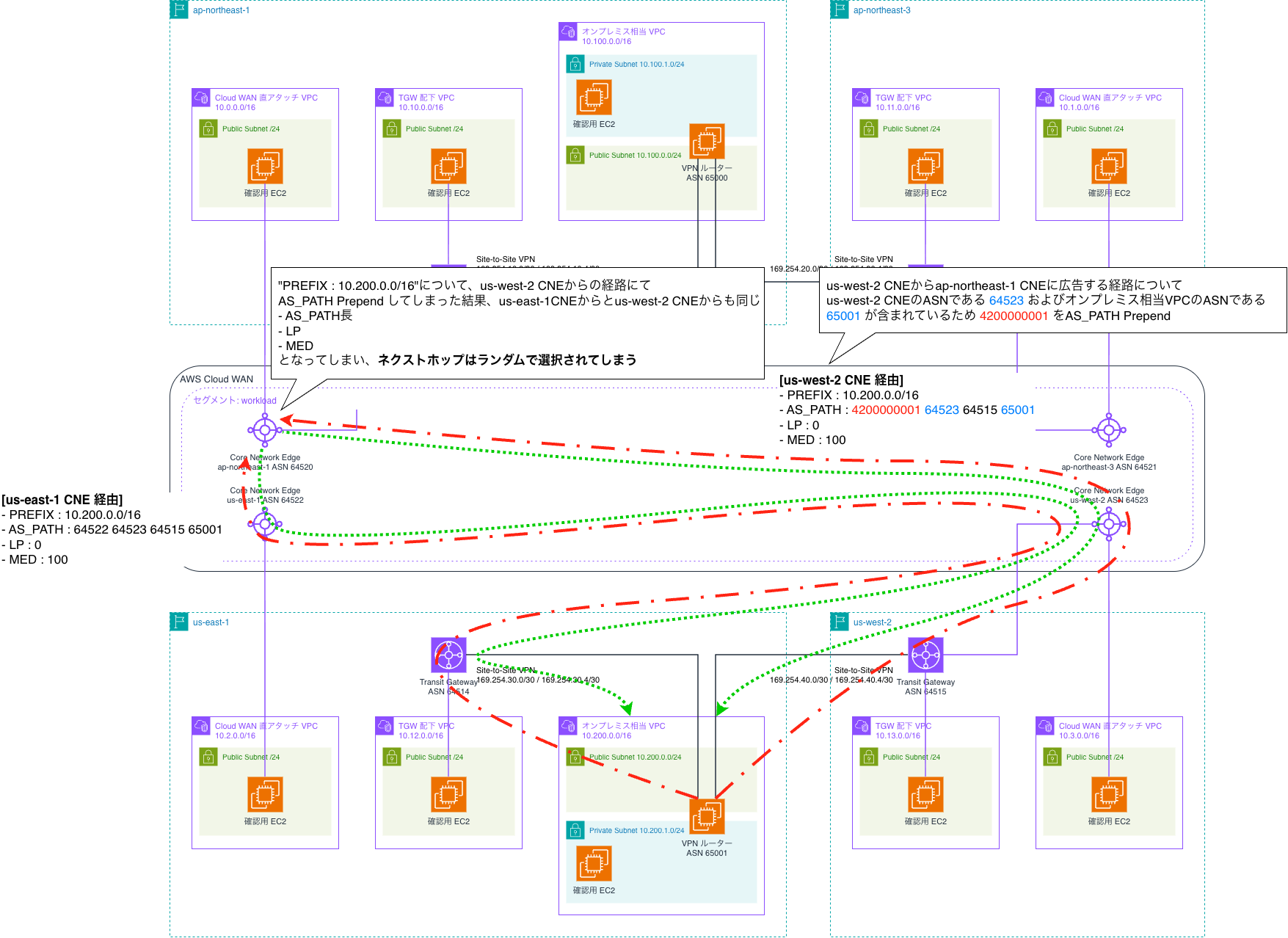Click the VPC cloud icon for 10.10.0.0/16
This screenshot has width=1288, height=938.
(385, 98)
